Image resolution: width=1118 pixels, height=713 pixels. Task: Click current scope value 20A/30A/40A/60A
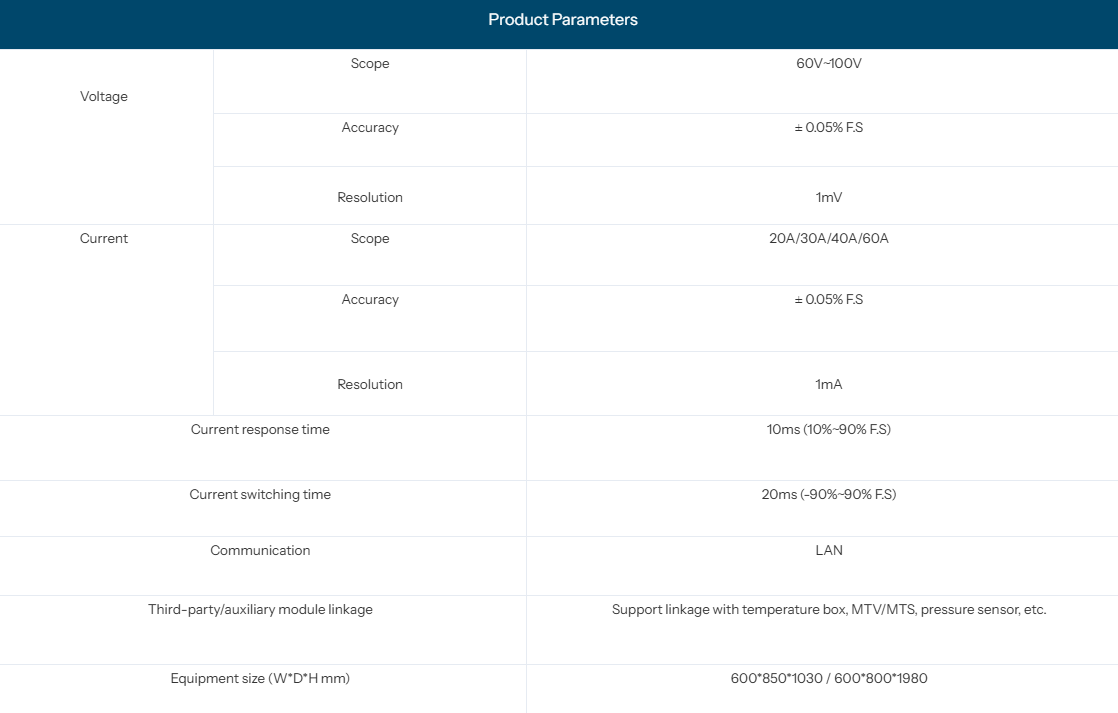[828, 239]
